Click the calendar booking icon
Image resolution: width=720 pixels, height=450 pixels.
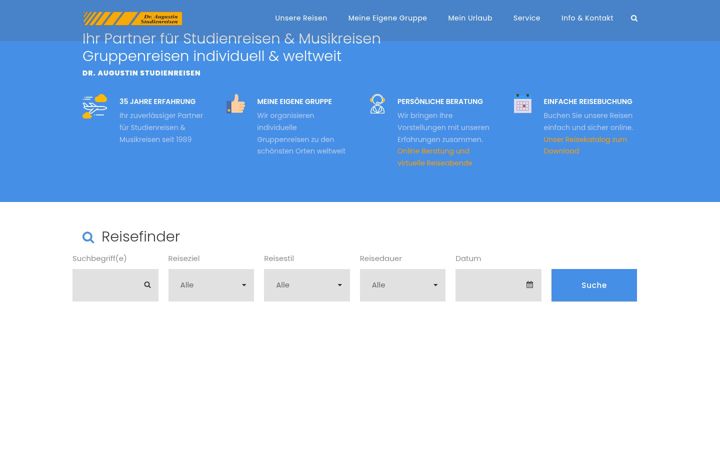(523, 104)
